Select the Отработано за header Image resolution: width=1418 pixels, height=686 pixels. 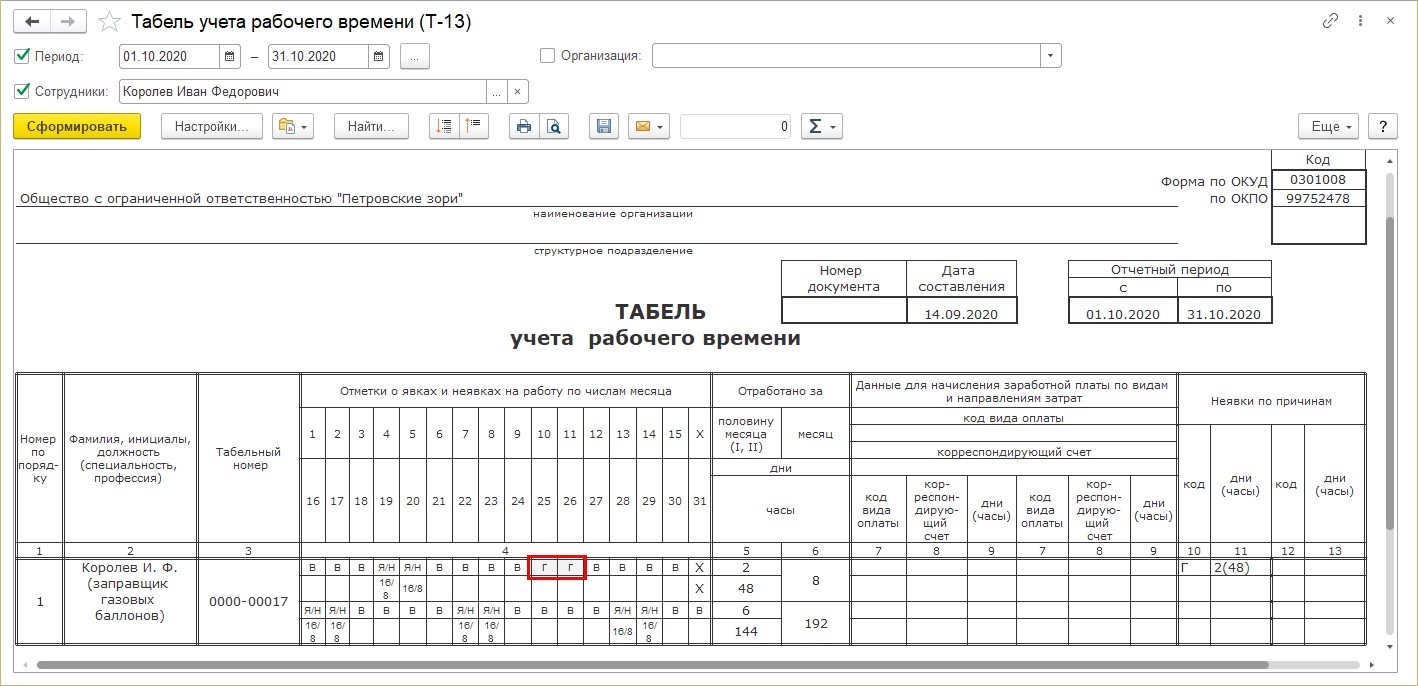(x=780, y=390)
